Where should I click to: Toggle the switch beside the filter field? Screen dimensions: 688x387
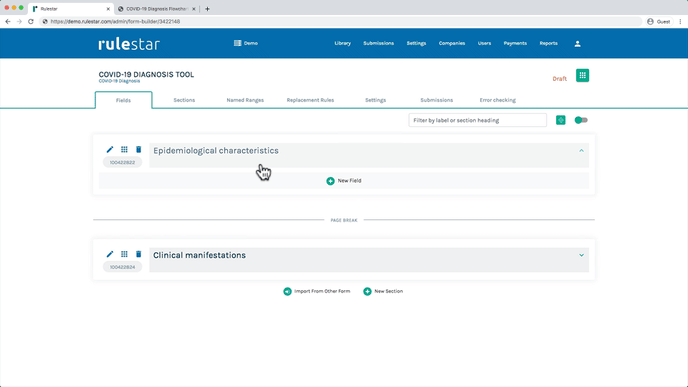point(581,120)
